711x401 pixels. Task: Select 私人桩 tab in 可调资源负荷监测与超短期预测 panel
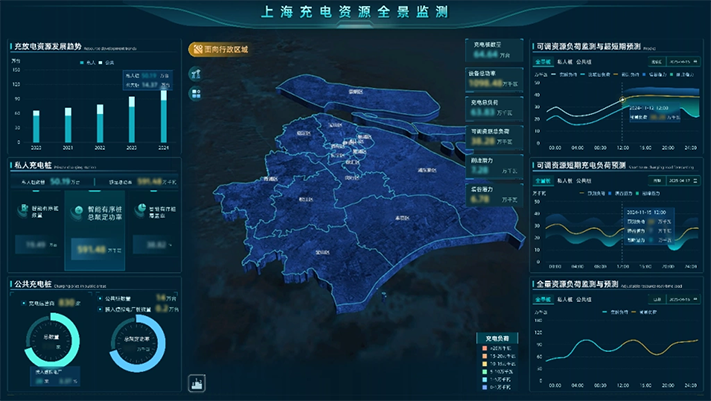[563, 62]
